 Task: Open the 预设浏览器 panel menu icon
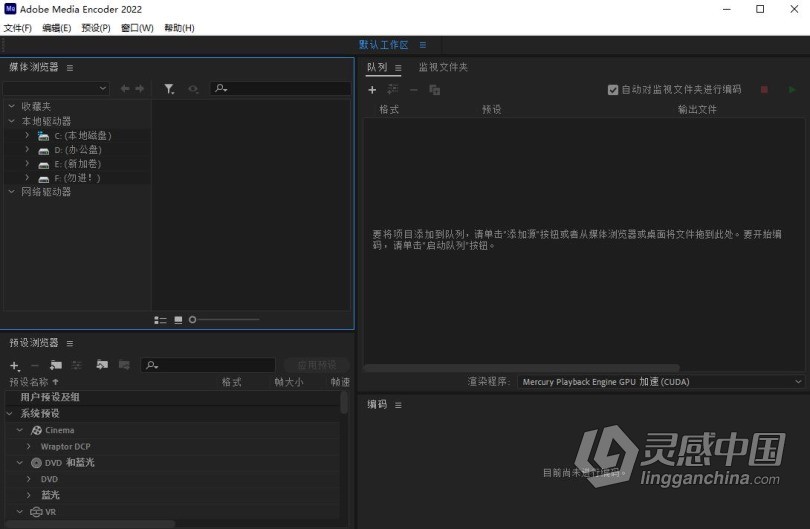70,344
